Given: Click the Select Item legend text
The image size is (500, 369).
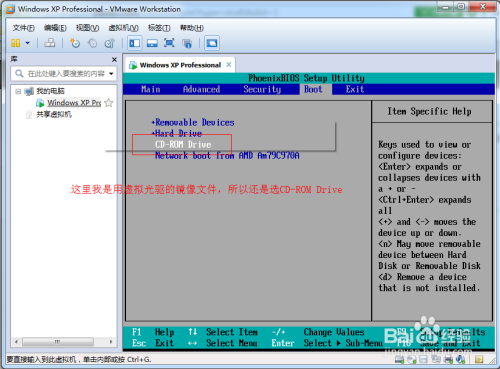Looking at the screenshot, I should point(232,332).
